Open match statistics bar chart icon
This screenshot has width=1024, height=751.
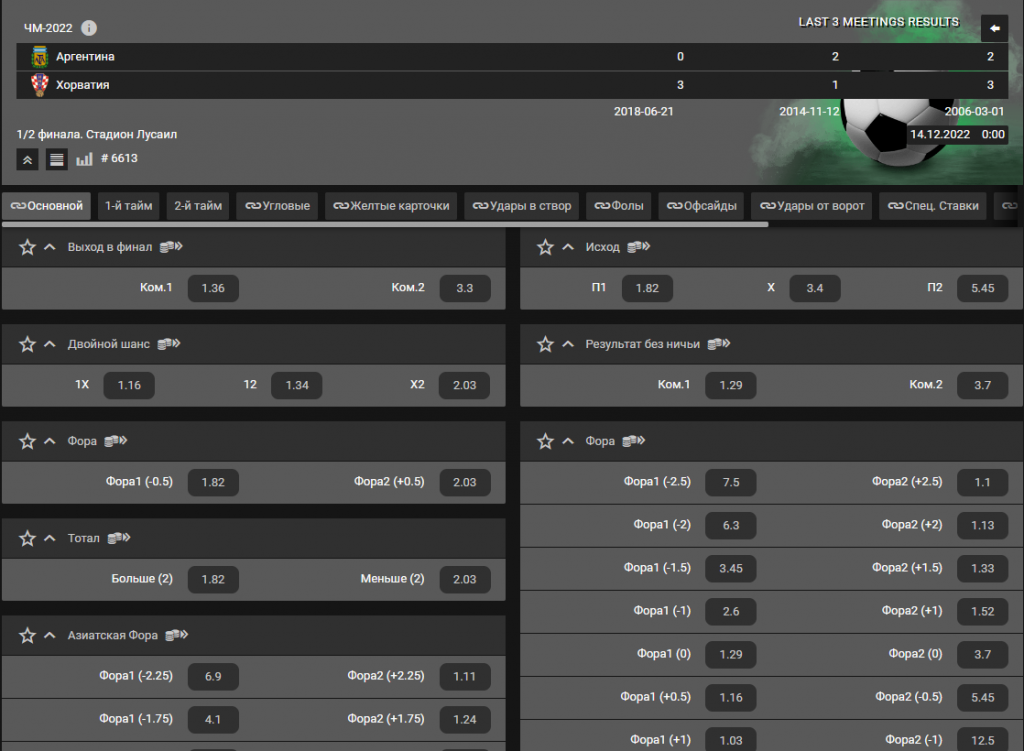point(84,159)
